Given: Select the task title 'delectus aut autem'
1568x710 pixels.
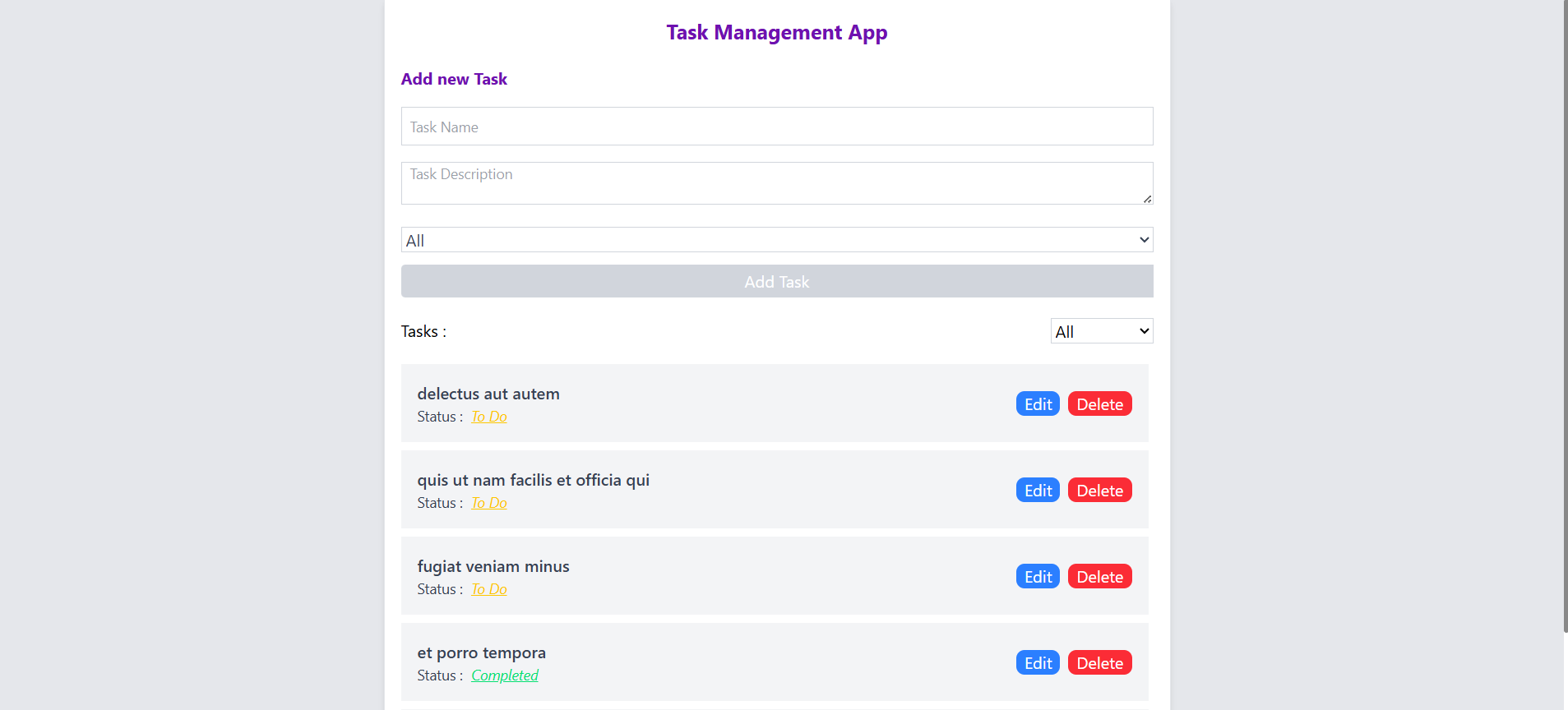Looking at the screenshot, I should 488,394.
